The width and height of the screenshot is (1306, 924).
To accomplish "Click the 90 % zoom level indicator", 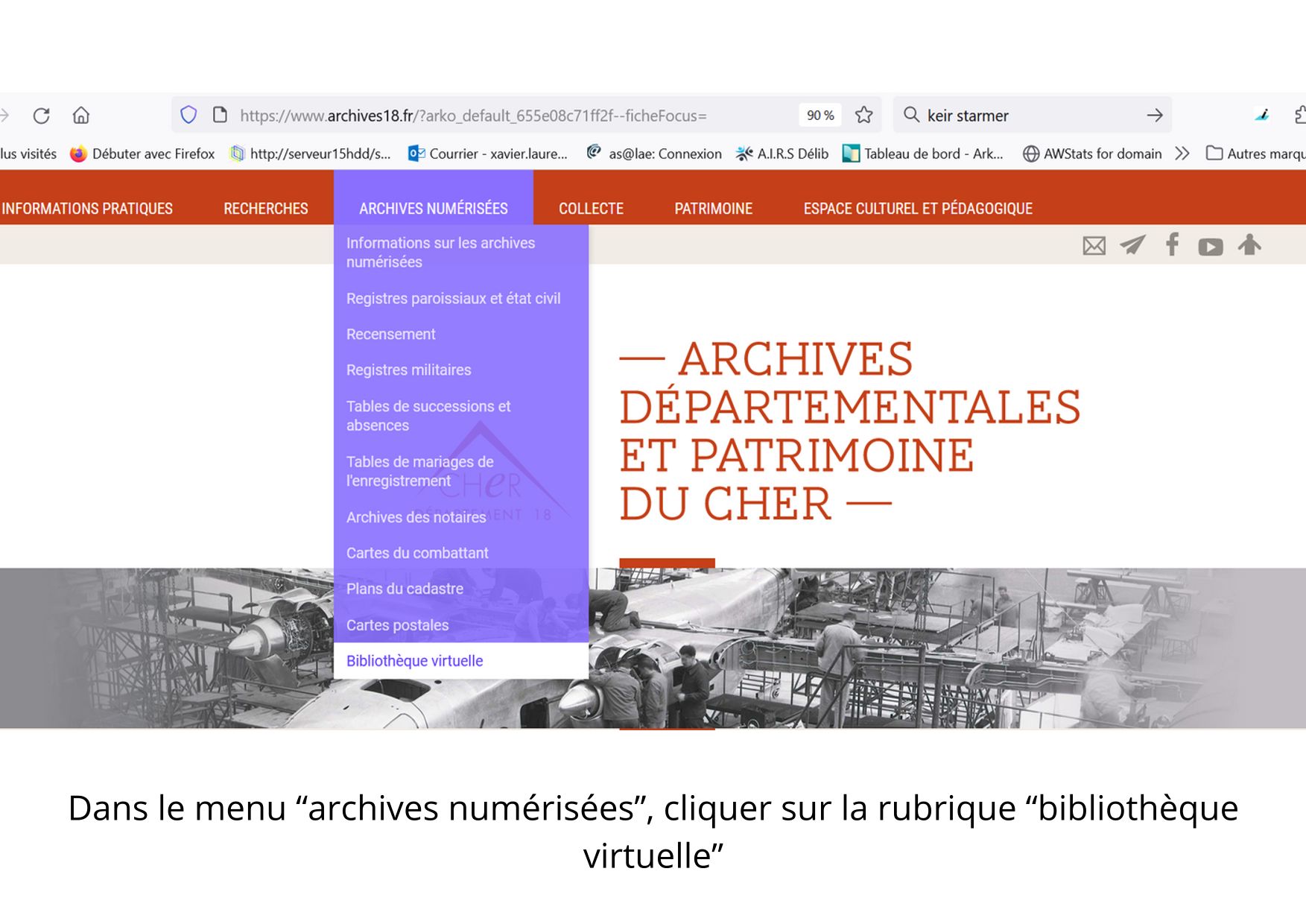I will click(820, 115).
